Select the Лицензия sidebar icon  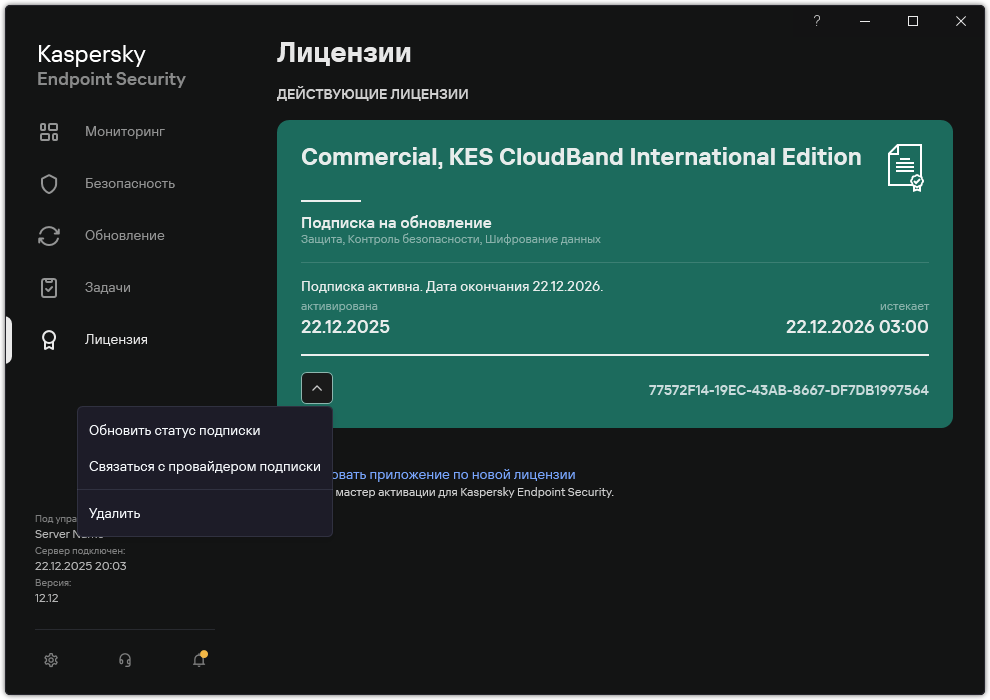49,339
